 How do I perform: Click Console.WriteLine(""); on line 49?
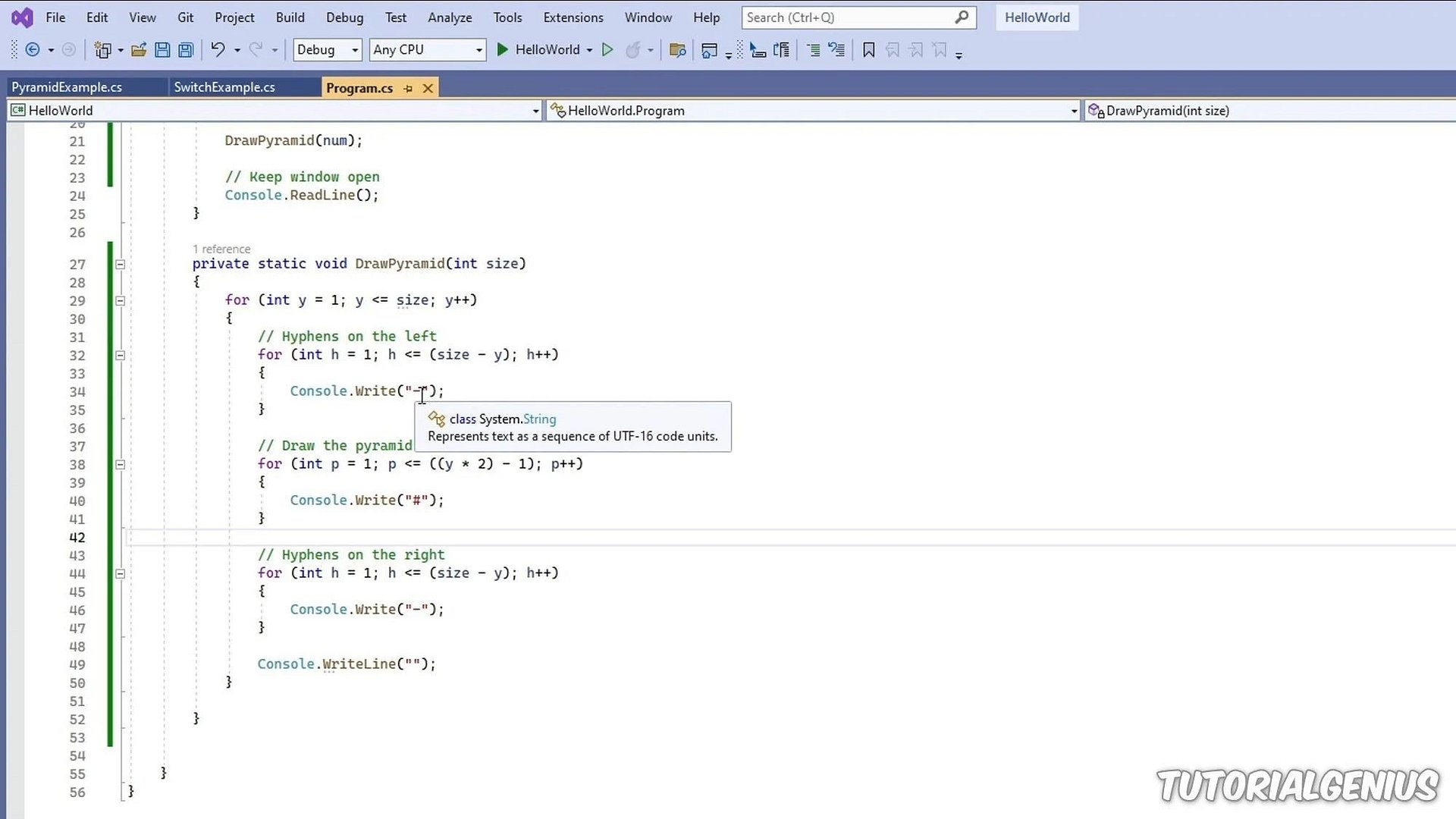click(347, 664)
